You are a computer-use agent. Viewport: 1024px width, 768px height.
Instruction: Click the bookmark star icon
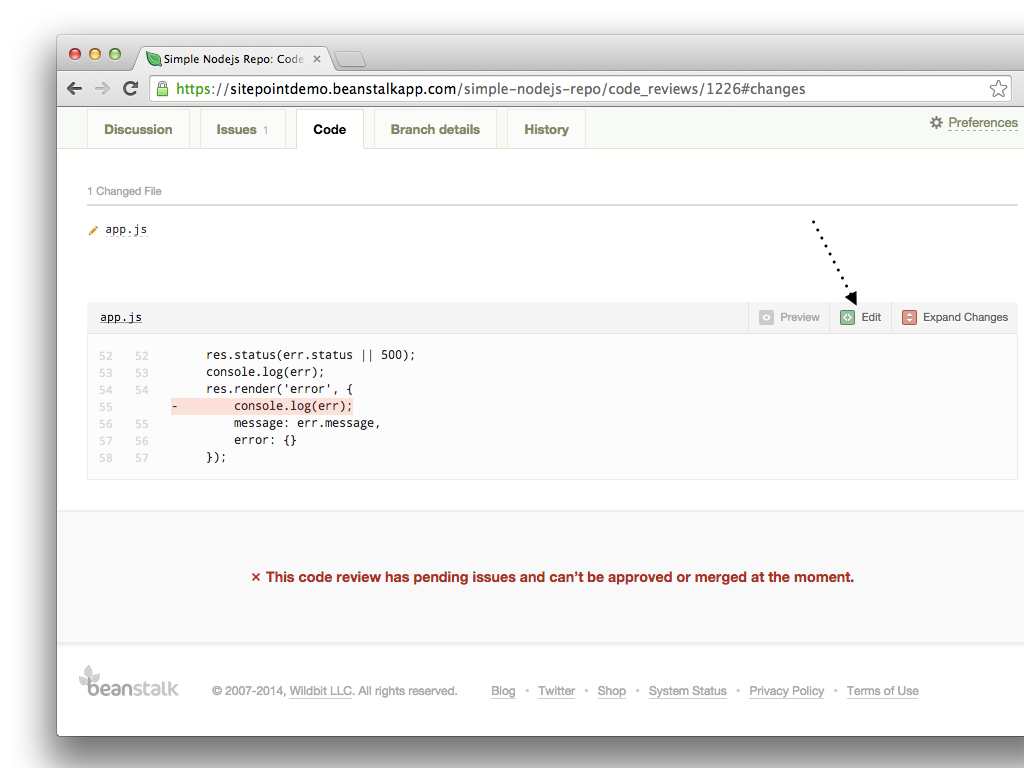(998, 89)
